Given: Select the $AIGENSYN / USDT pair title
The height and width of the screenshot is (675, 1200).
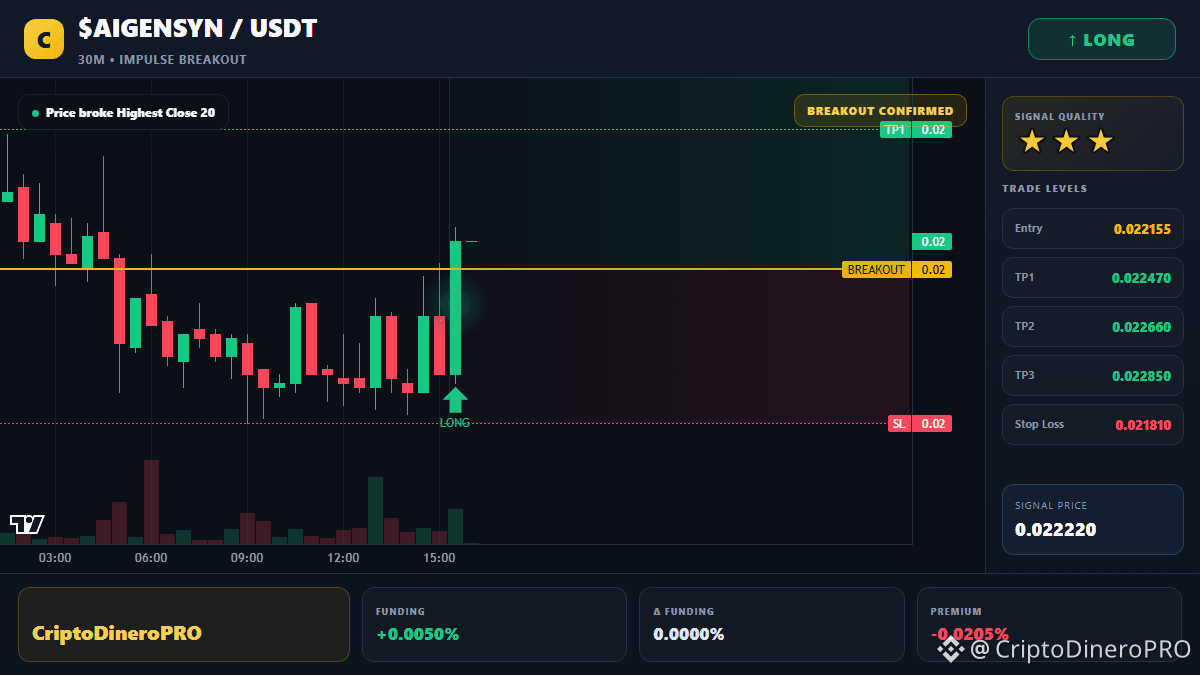Looking at the screenshot, I should (x=197, y=29).
